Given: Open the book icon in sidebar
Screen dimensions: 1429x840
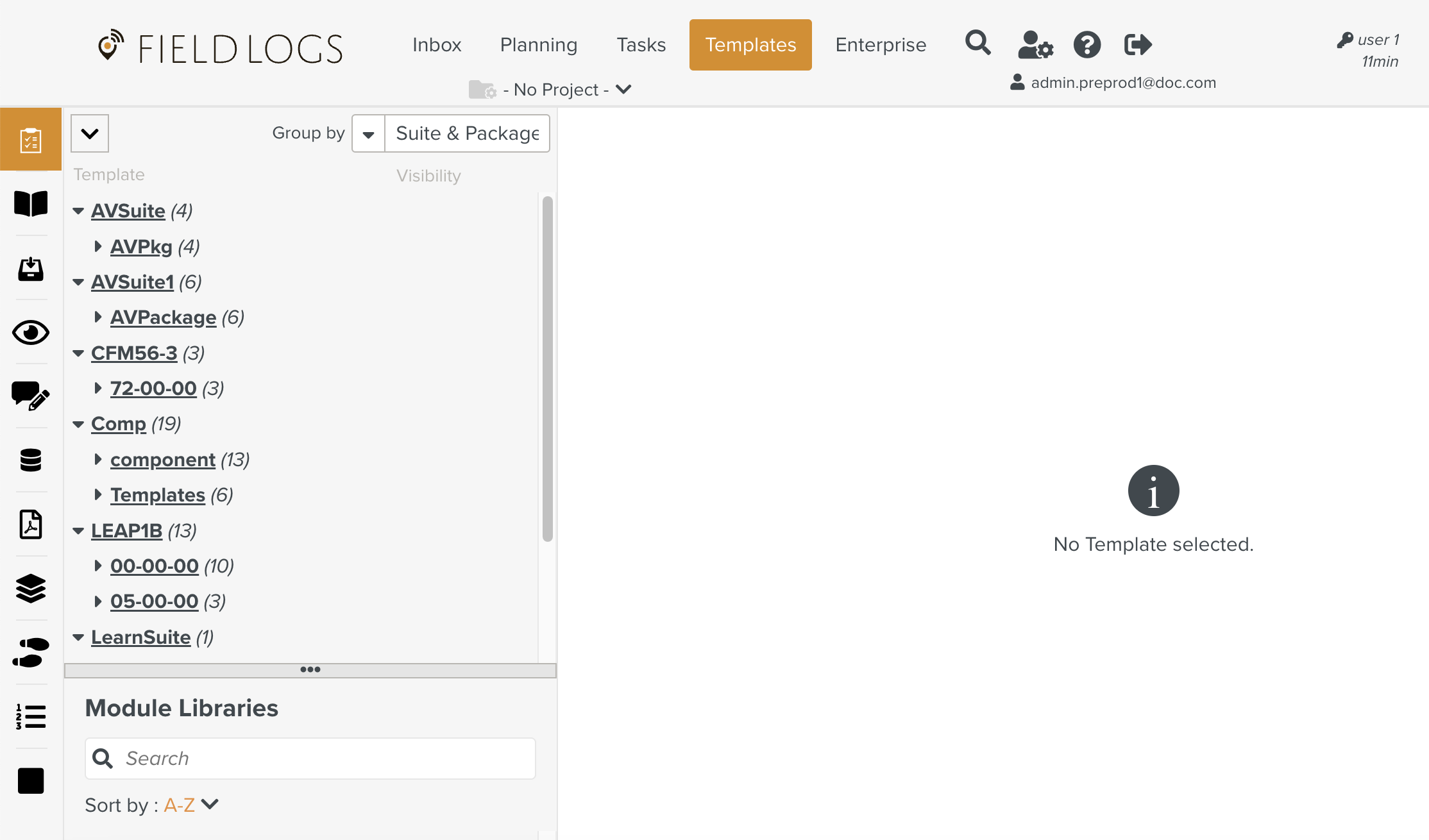Looking at the screenshot, I should pyautogui.click(x=31, y=204).
